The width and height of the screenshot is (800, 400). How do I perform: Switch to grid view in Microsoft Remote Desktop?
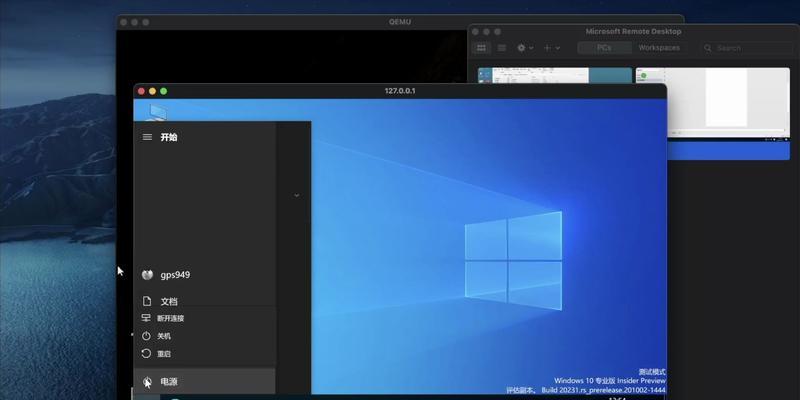(x=481, y=48)
